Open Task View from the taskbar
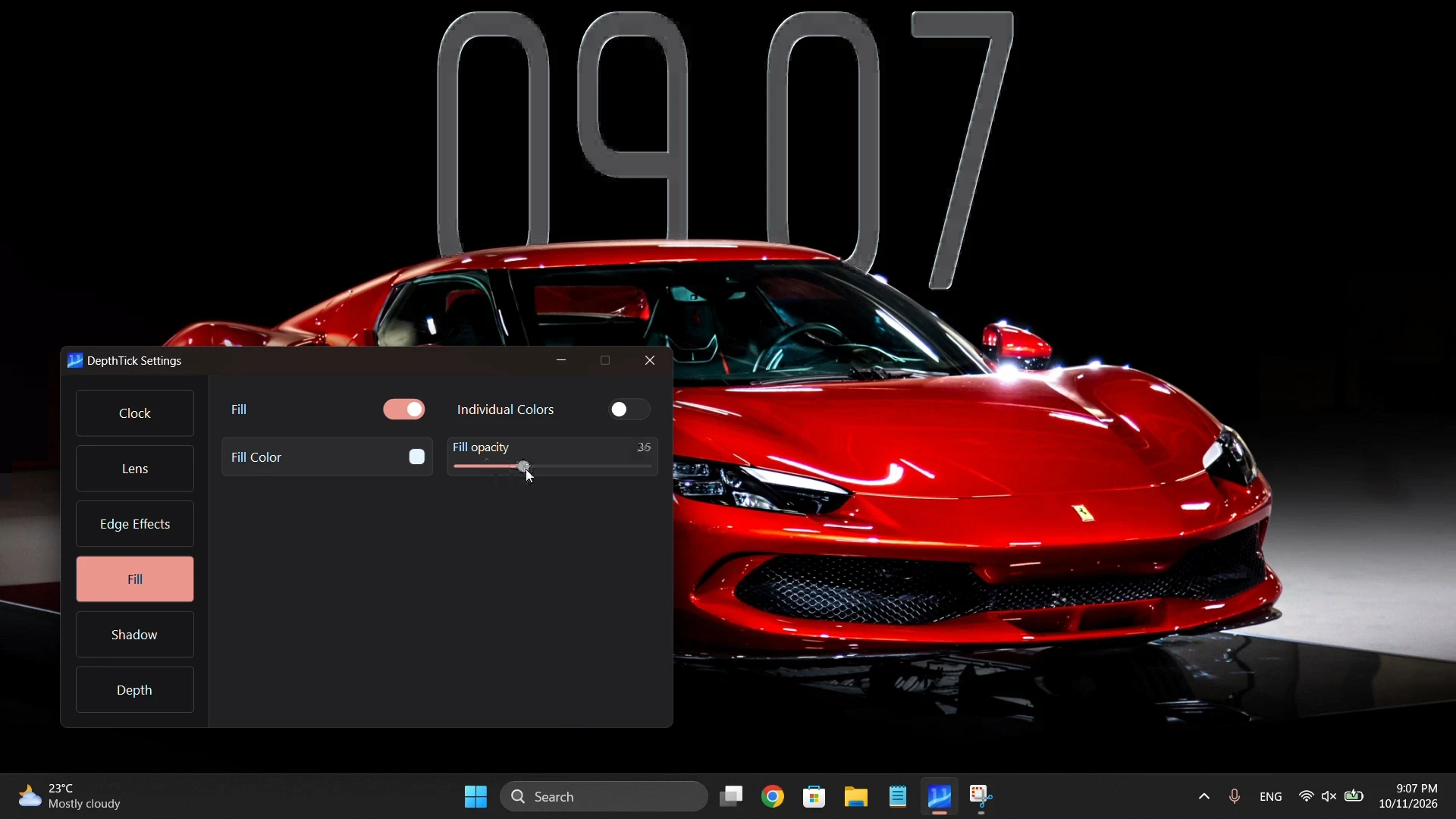The height and width of the screenshot is (819, 1456). click(x=732, y=797)
